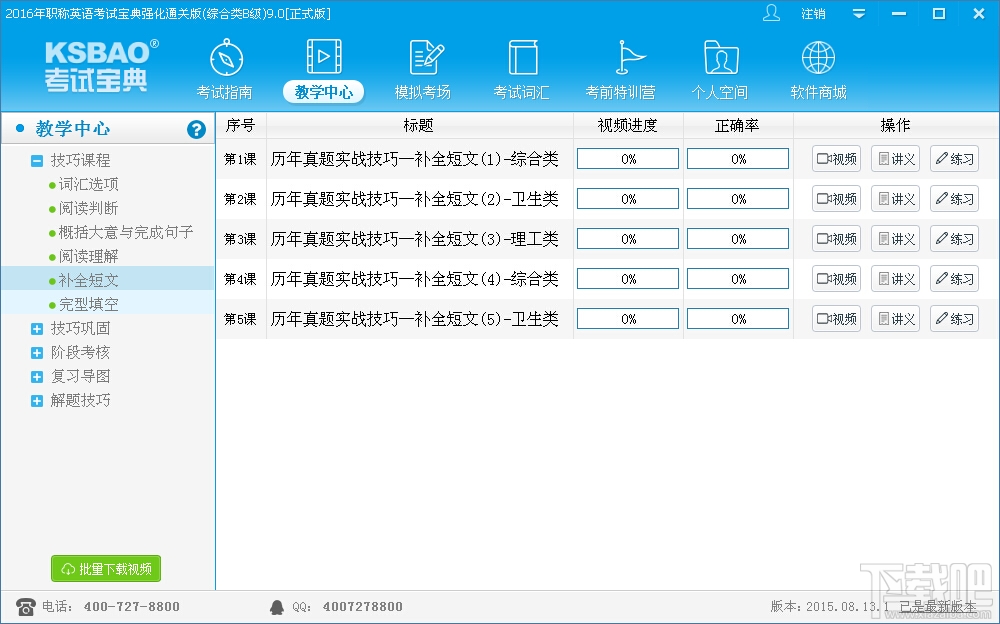Open the title bar dropdown menu arrow

[x=859, y=13]
